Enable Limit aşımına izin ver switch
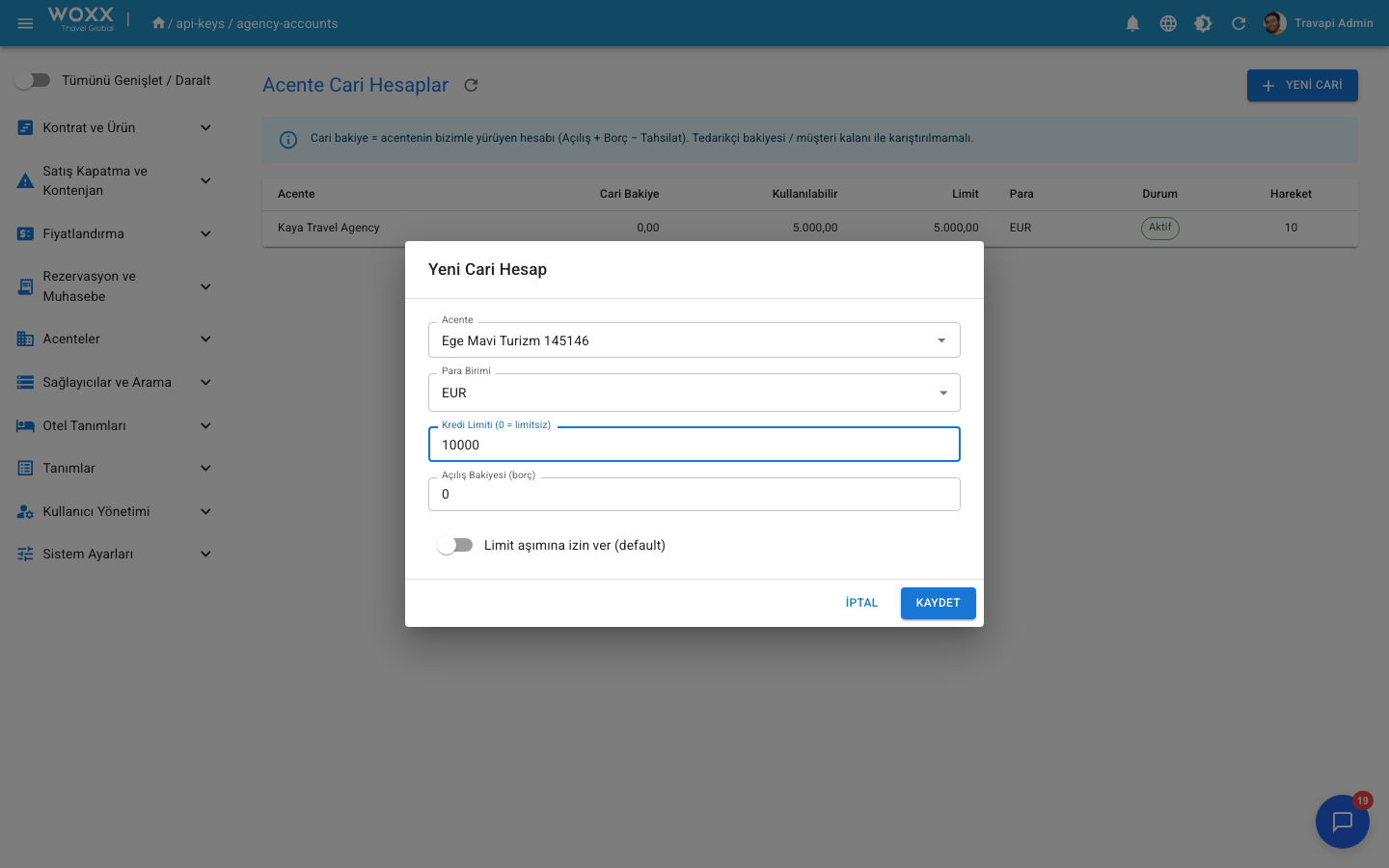 tap(455, 545)
